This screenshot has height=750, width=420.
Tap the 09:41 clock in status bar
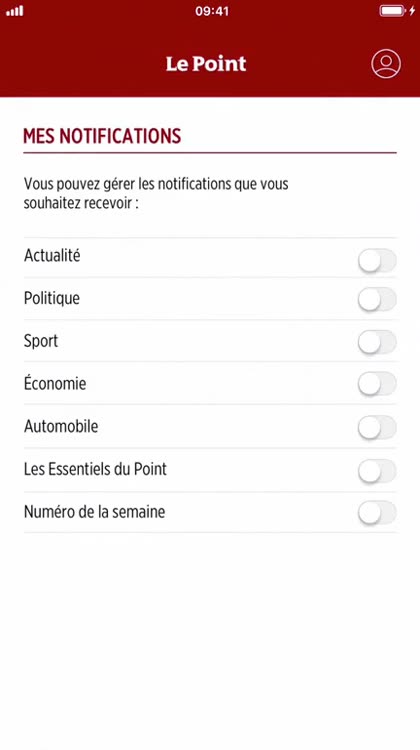point(212,11)
